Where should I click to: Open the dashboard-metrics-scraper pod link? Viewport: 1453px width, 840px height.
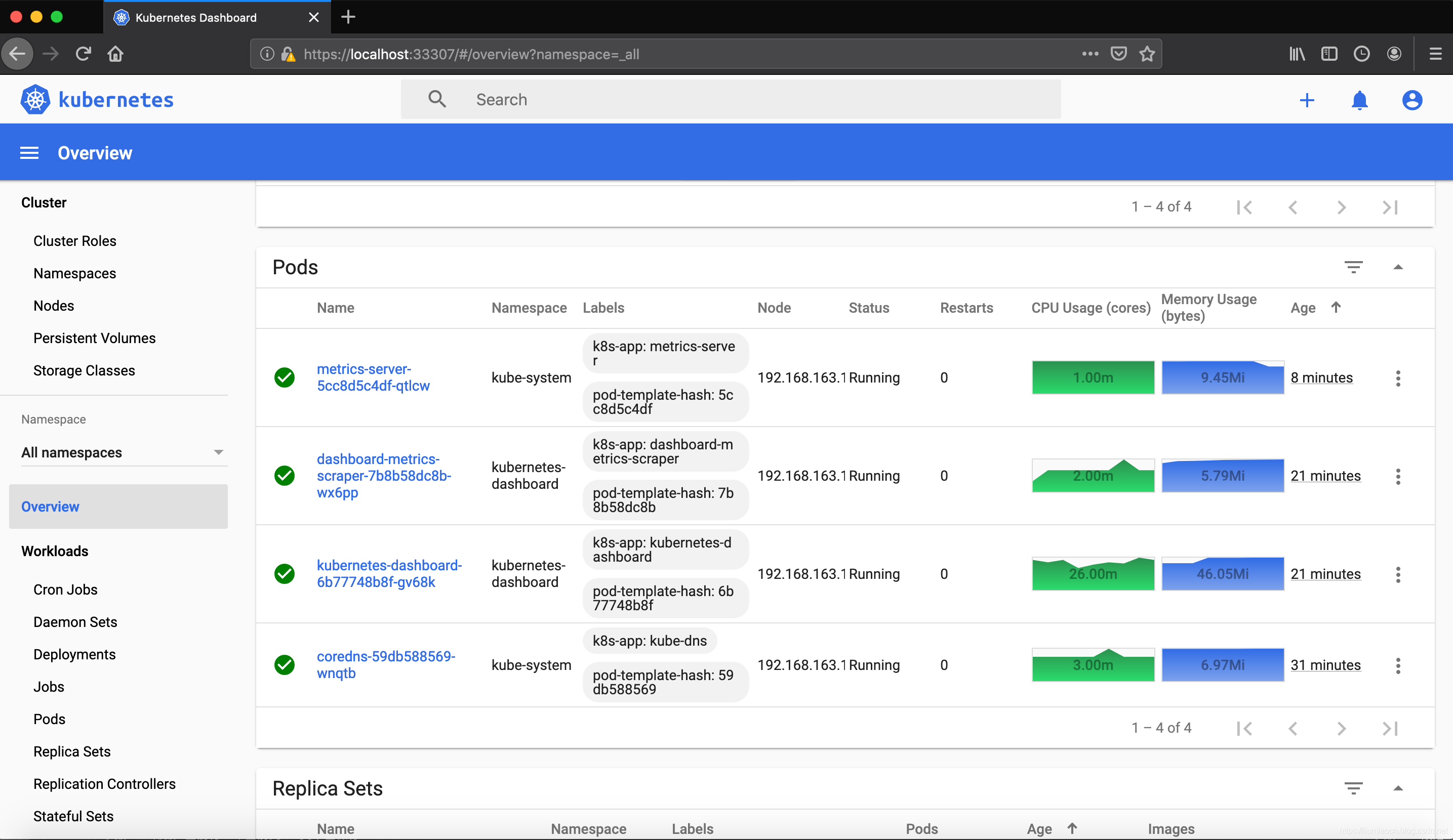pyautogui.click(x=383, y=475)
